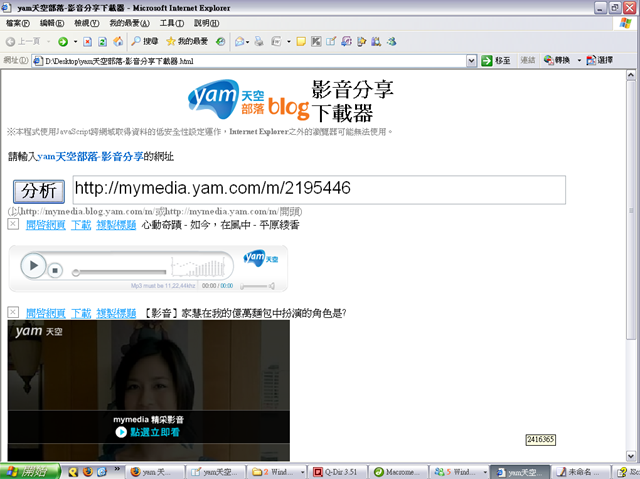Click the purple-red arrow toolbar icon
This screenshot has height=479, width=640.
click(x=347, y=42)
